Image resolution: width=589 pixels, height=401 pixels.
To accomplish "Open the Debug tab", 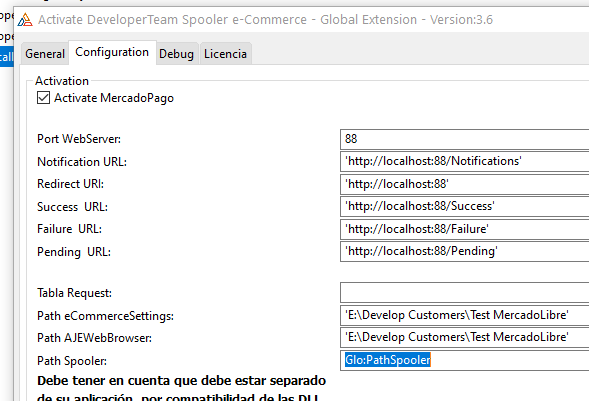I will click(176, 54).
